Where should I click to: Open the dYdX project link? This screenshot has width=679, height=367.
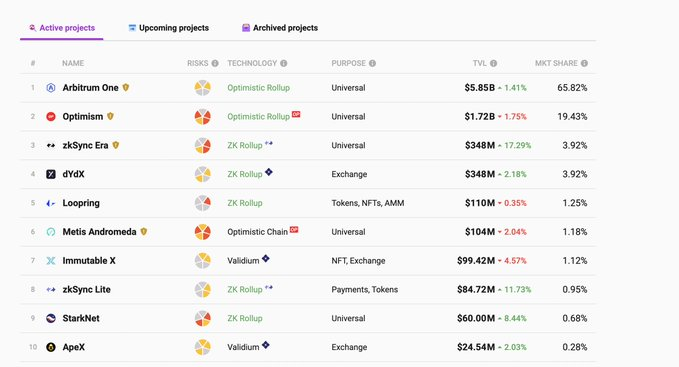(x=73, y=174)
